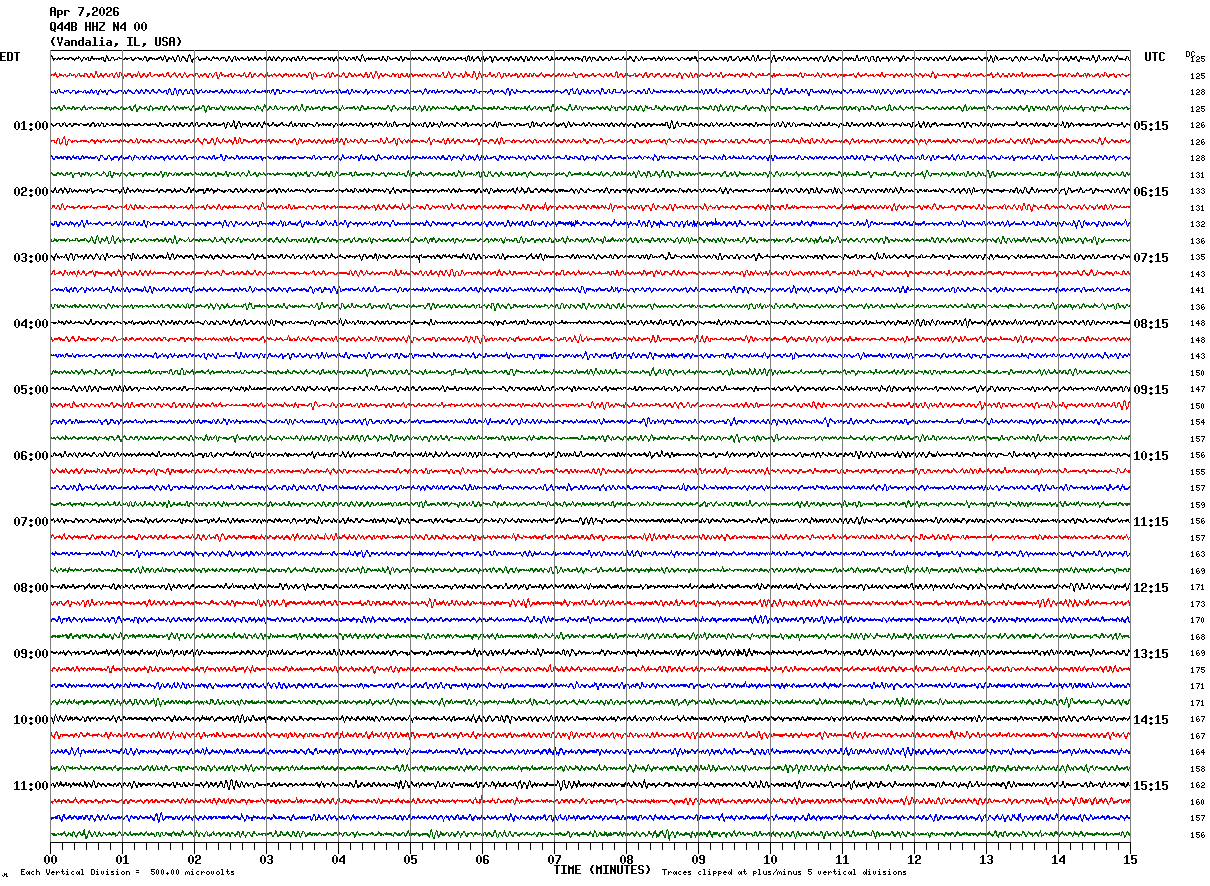This screenshot has width=1210, height=886.
Task: Select station code text Q44B HHZ N4 00
Action: (98, 27)
